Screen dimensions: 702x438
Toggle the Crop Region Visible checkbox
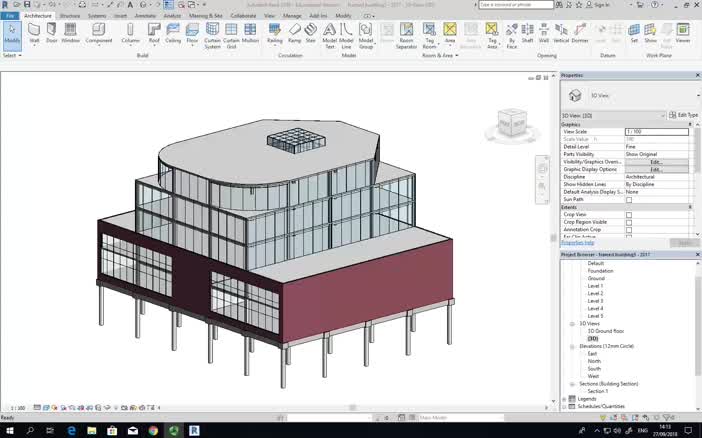pyautogui.click(x=629, y=222)
